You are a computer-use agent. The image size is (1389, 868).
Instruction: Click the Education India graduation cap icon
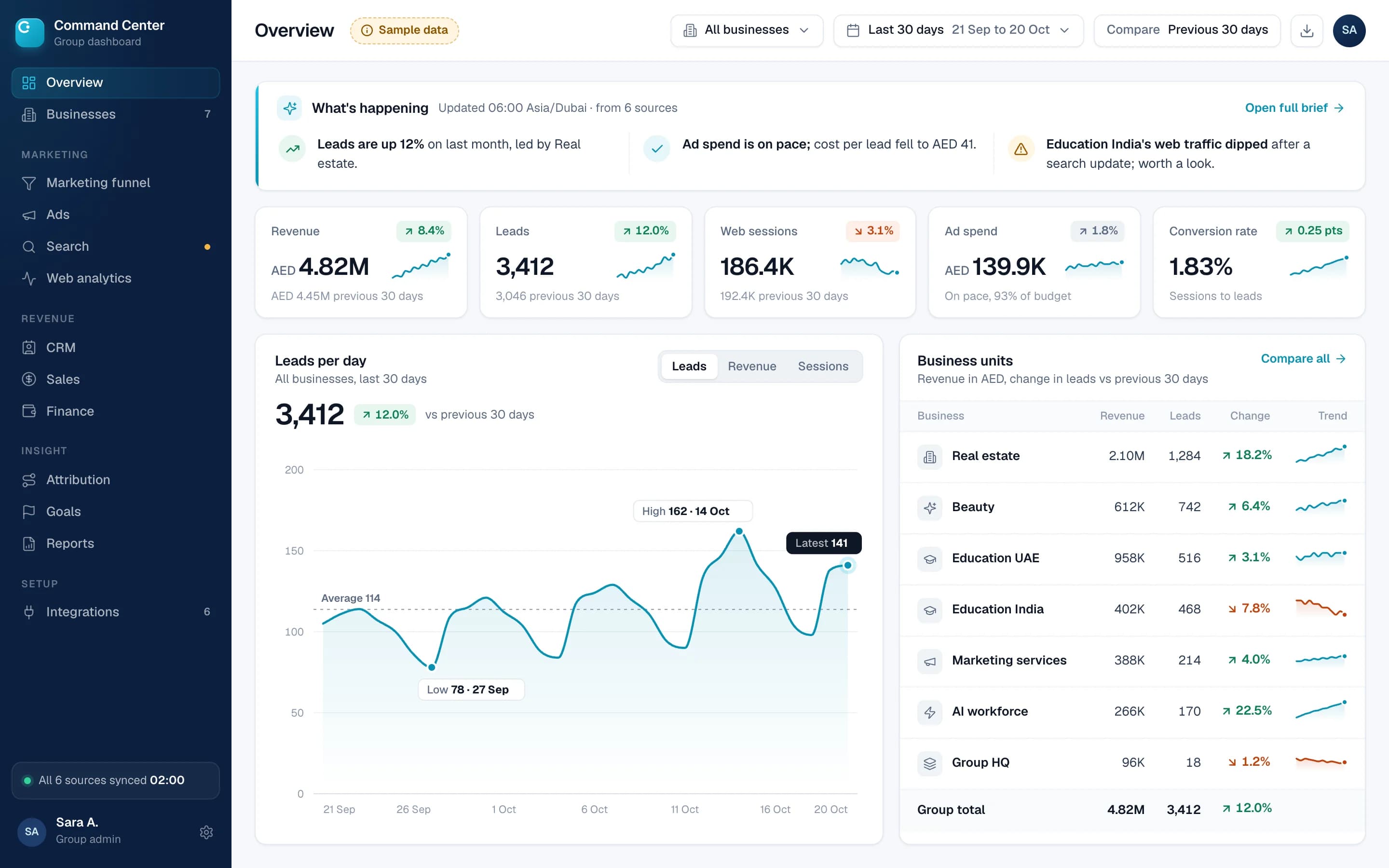coord(929,610)
